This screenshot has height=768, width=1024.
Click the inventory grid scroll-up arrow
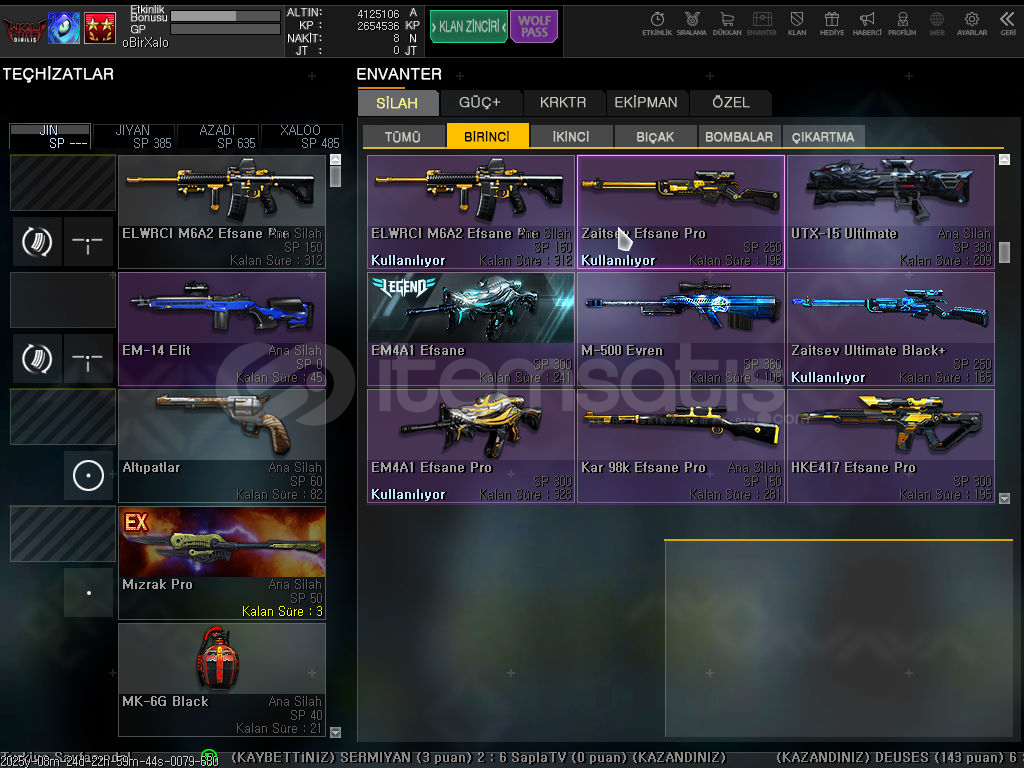point(1004,159)
